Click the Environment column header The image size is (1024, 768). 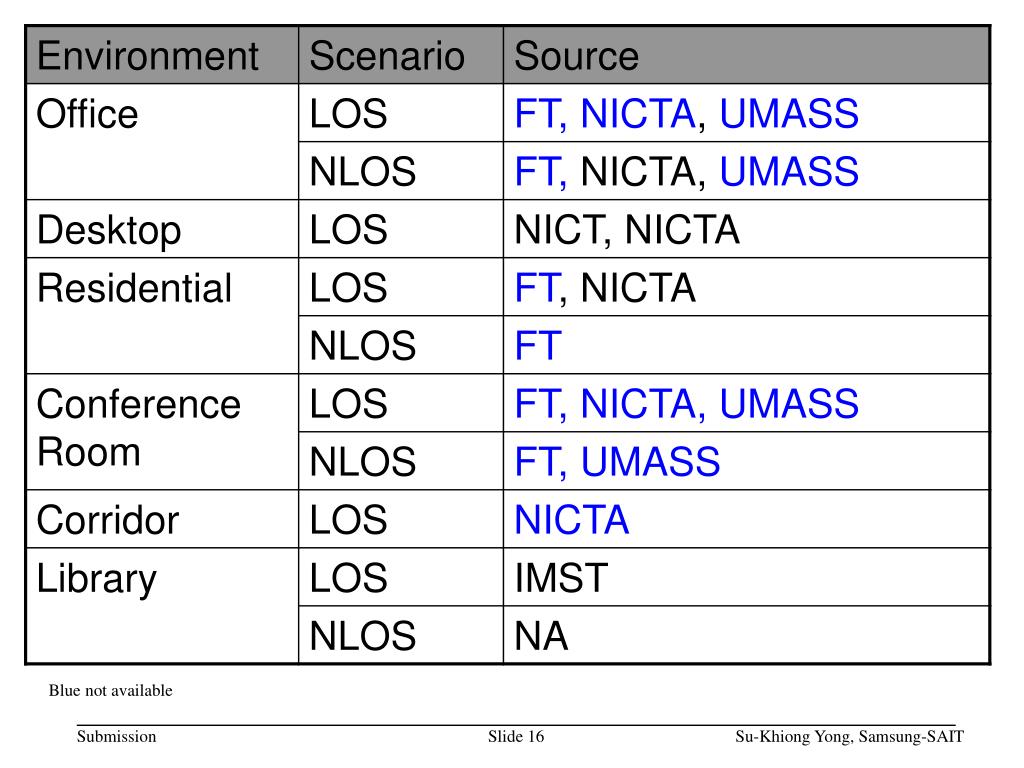162,56
